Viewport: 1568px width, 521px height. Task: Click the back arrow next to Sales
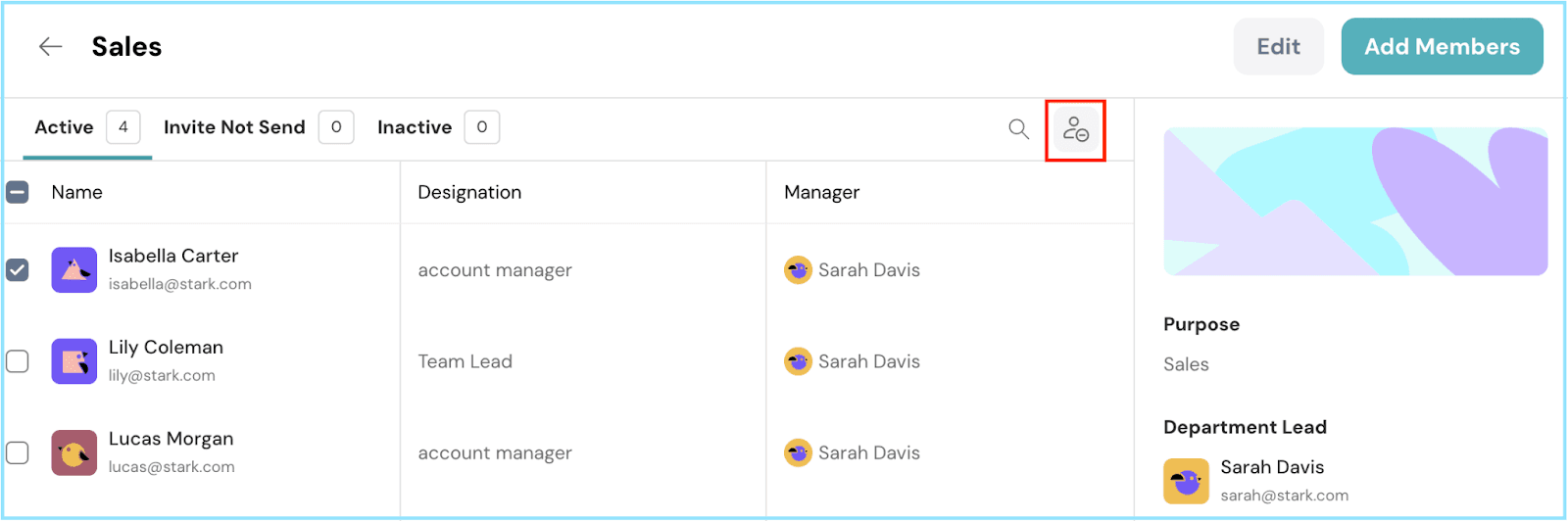[50, 46]
